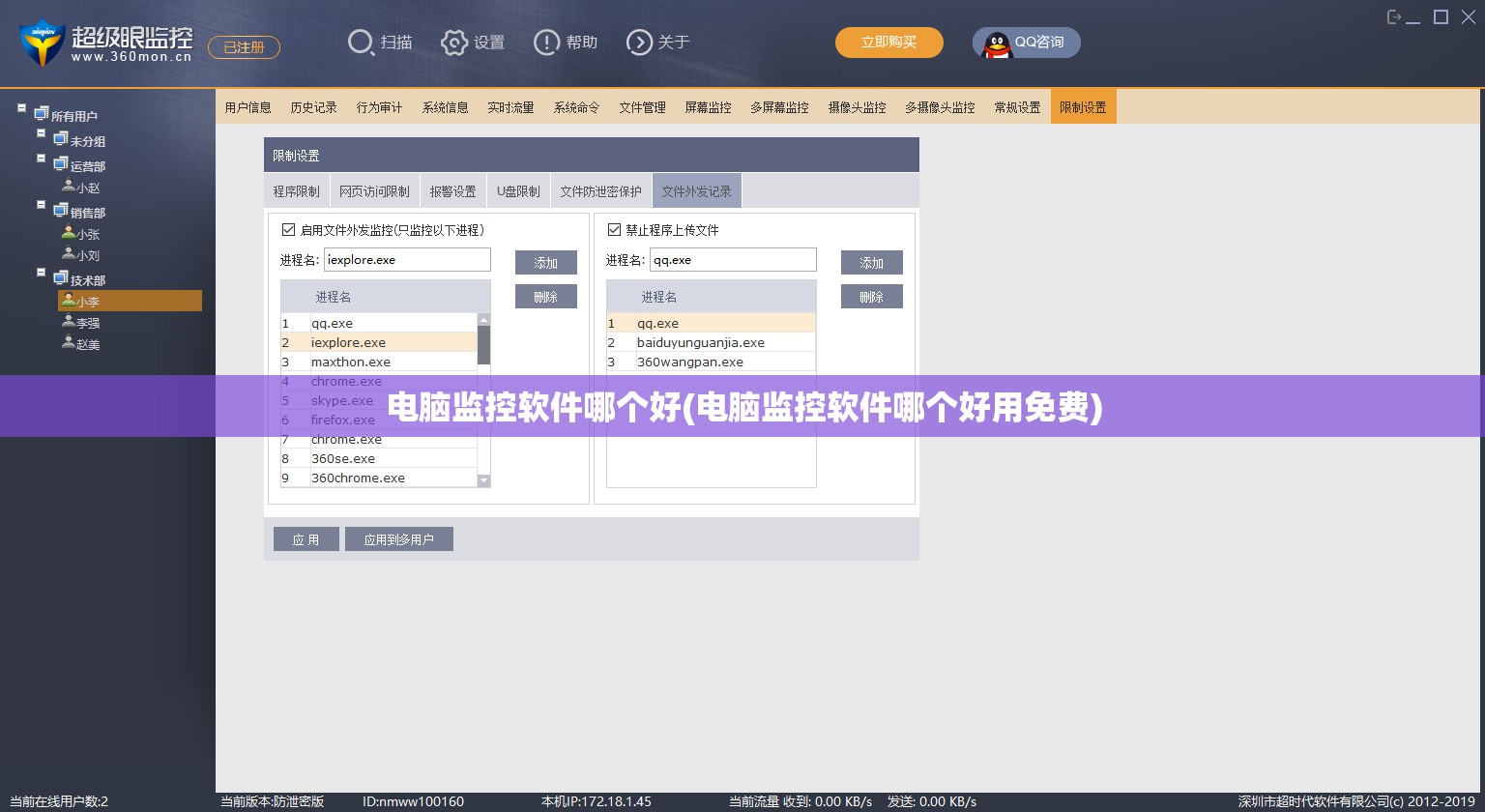Click scroll-up arrow of process list

point(483,320)
